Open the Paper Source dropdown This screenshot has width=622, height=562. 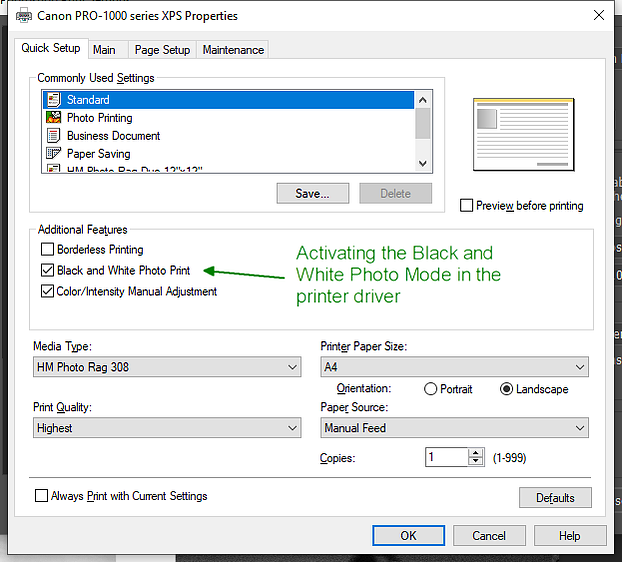[x=454, y=428]
